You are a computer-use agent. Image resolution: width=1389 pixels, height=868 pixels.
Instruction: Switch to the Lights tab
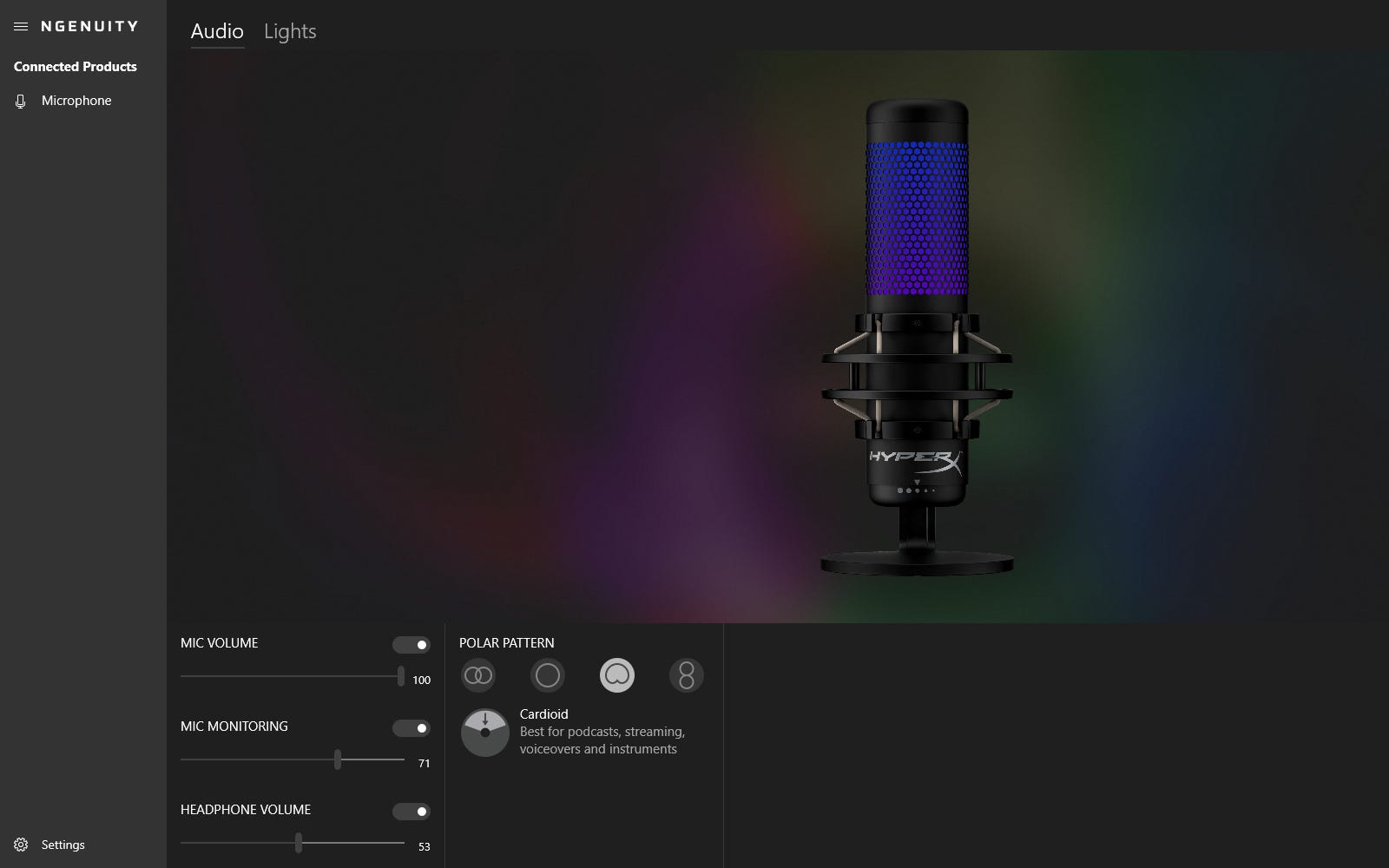tap(290, 31)
